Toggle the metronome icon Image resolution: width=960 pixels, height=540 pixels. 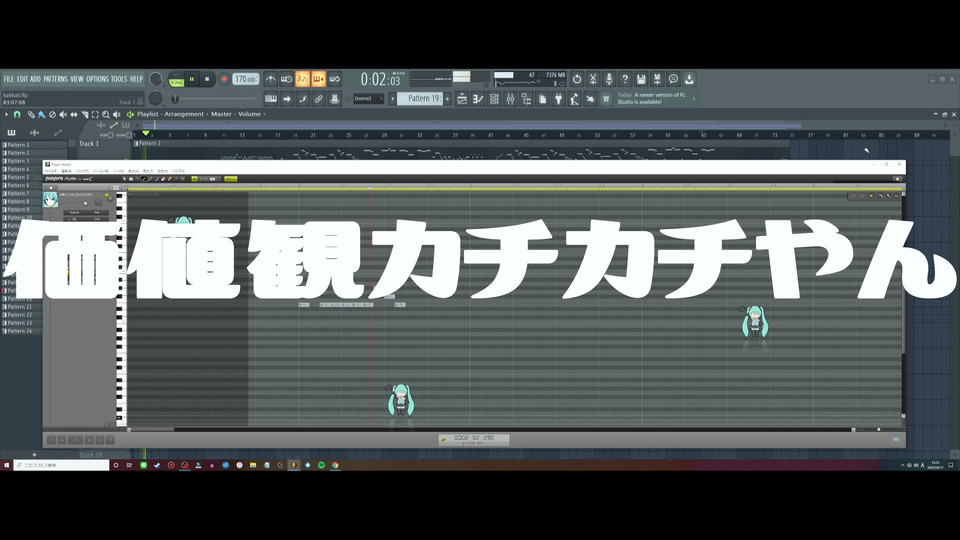(271, 79)
